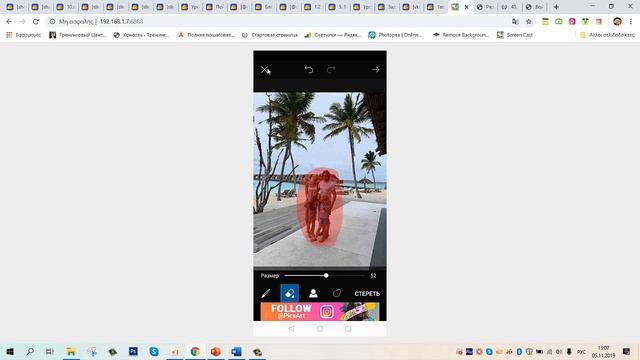640x360 pixels.
Task: Open the Windows Start menu
Action: tap(10, 351)
